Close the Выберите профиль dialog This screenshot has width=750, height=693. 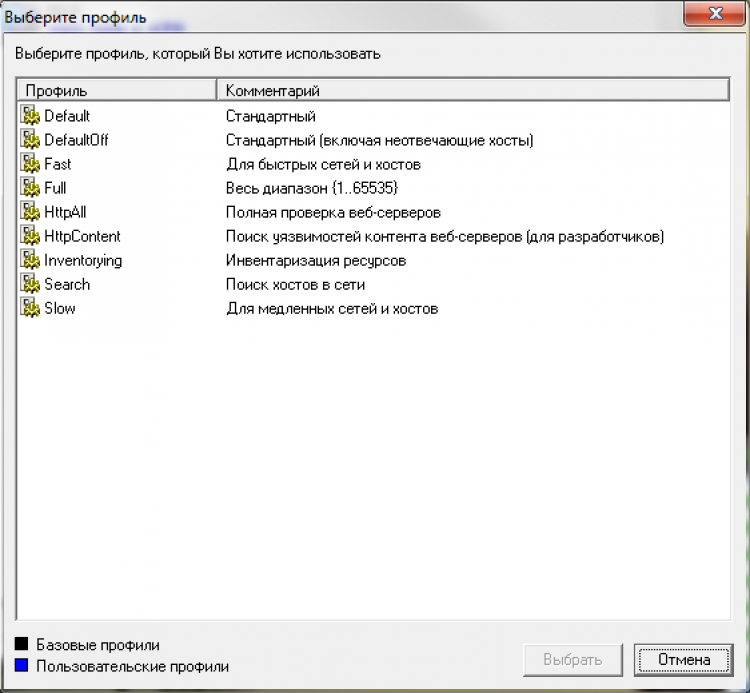tap(715, 13)
